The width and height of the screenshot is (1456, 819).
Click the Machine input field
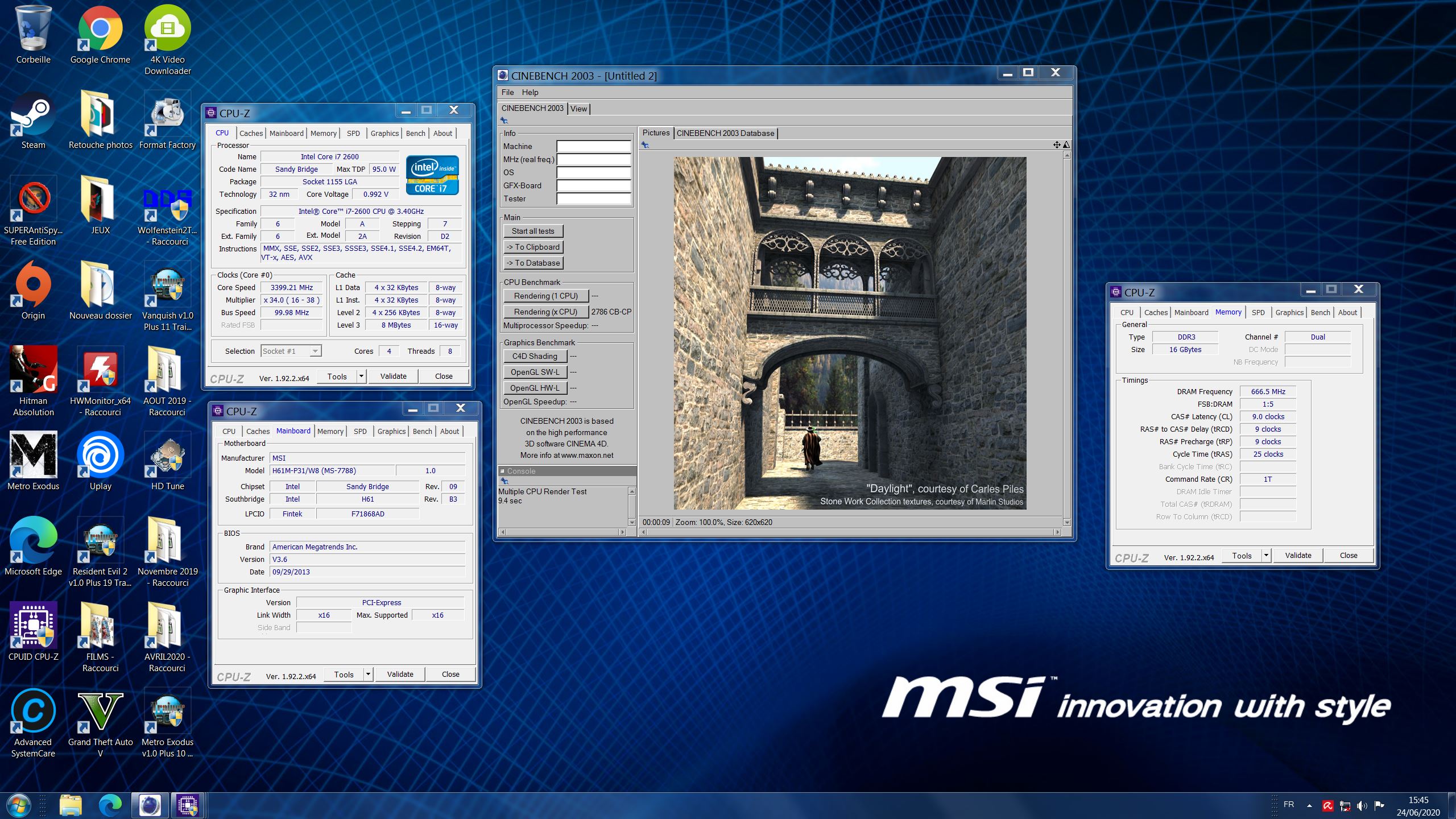tap(593, 146)
